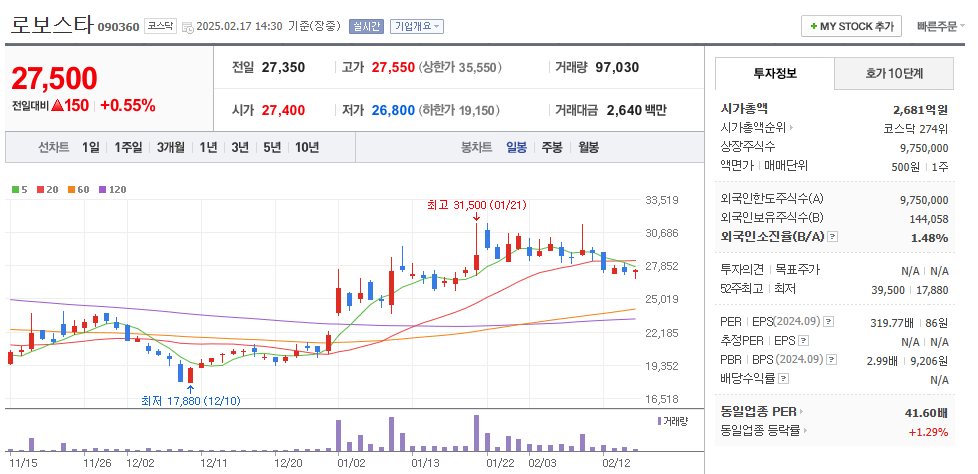The width and height of the screenshot is (978, 474).
Task: Click the 외국인보유주식수(B) value 144,058
Action: (929, 219)
